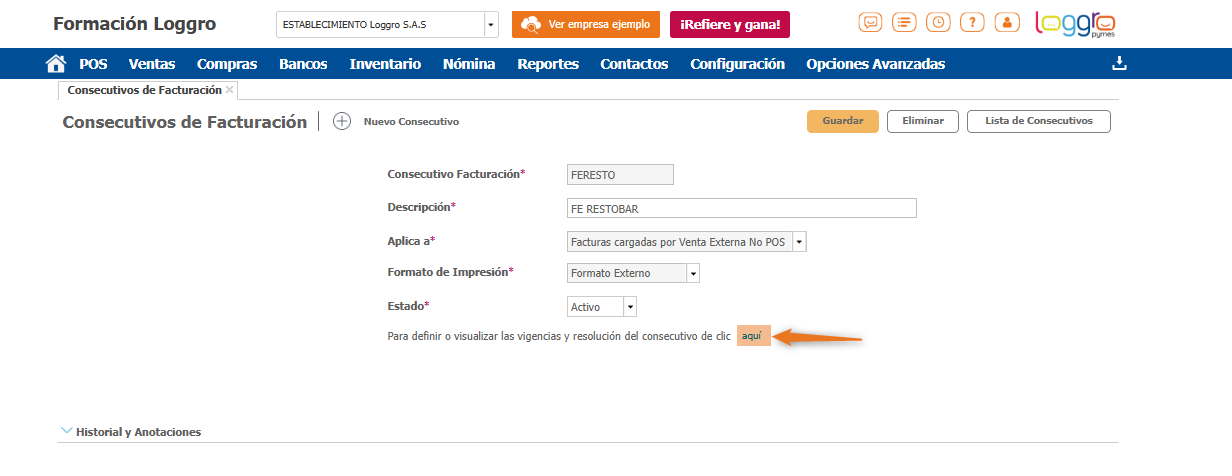Click the Descripción input field
This screenshot has height=476, width=1232.
click(x=741, y=208)
